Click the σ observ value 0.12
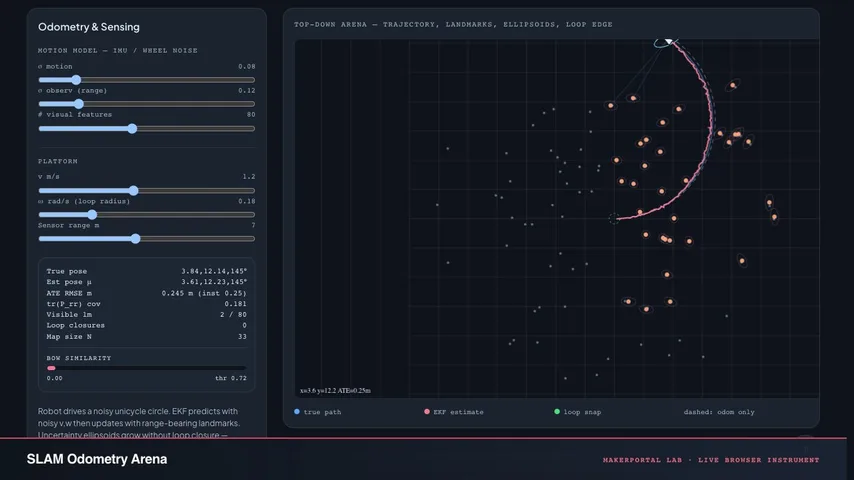Viewport: 854px width, 480px height. (x=247, y=90)
